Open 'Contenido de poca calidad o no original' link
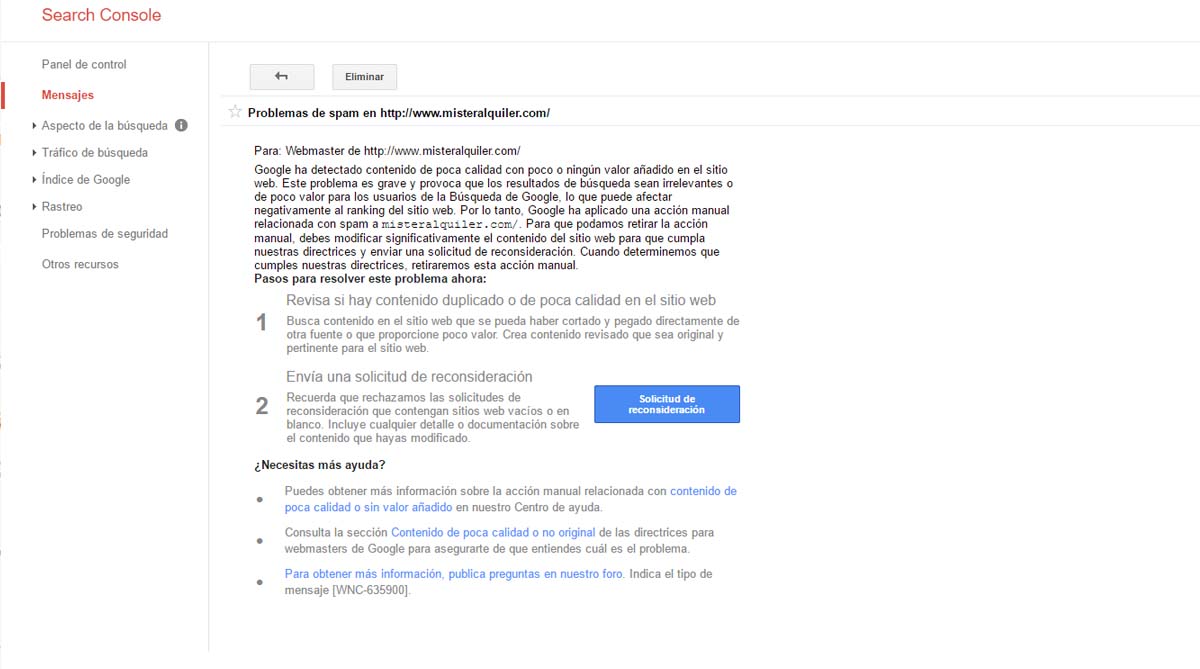The width and height of the screenshot is (1200, 669). coord(493,533)
